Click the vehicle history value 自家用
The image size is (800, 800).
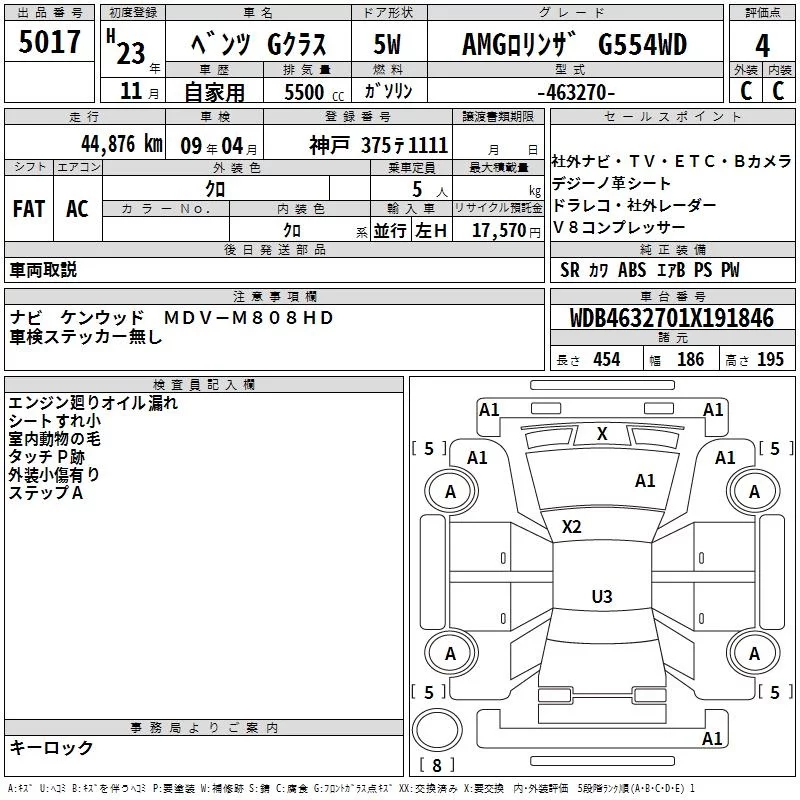click(214, 92)
